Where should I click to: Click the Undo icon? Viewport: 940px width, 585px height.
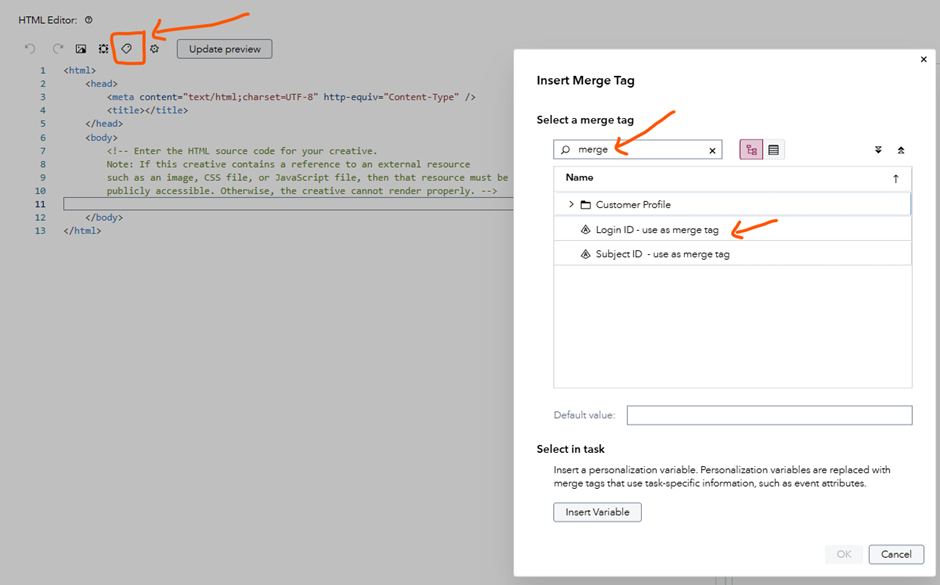[30, 48]
